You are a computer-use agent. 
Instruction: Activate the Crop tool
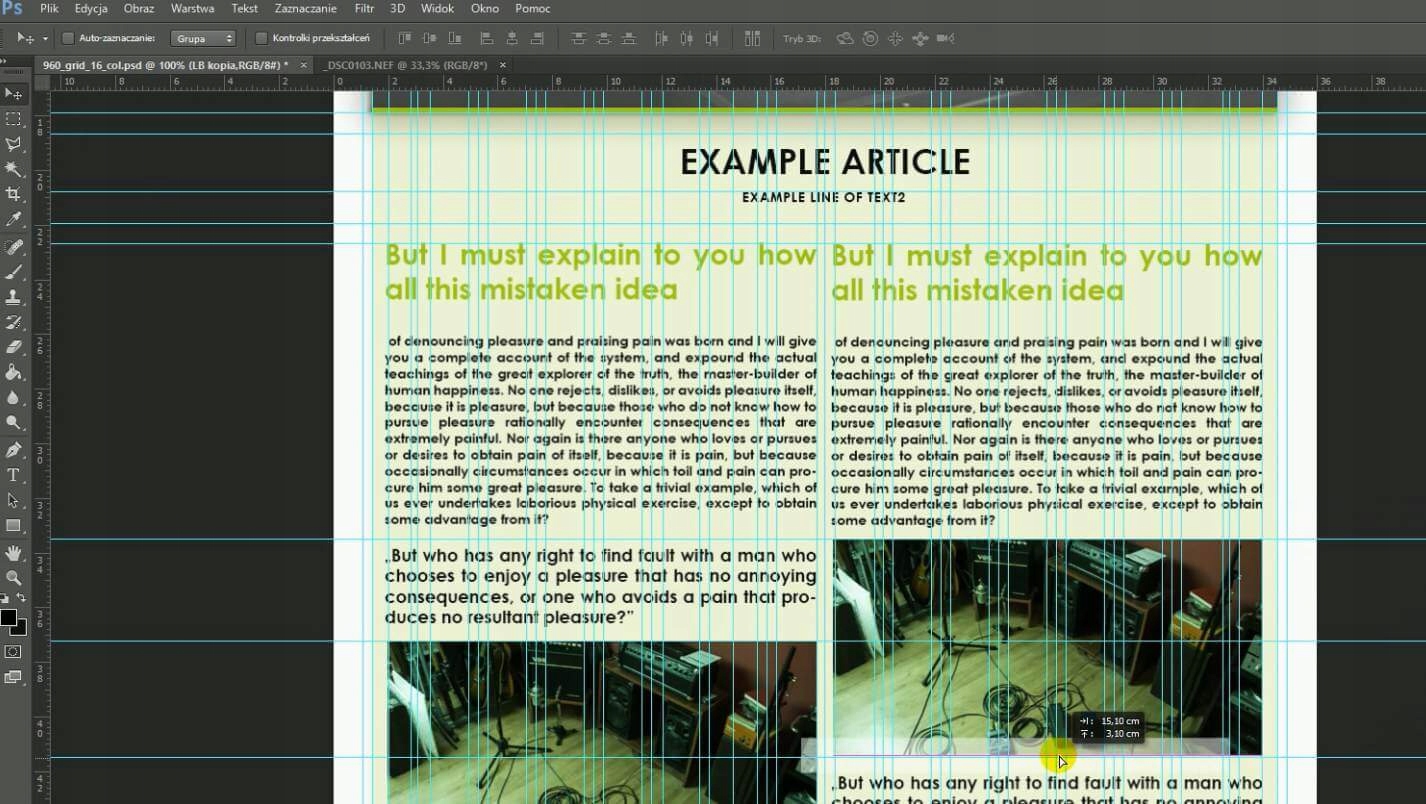pos(13,195)
